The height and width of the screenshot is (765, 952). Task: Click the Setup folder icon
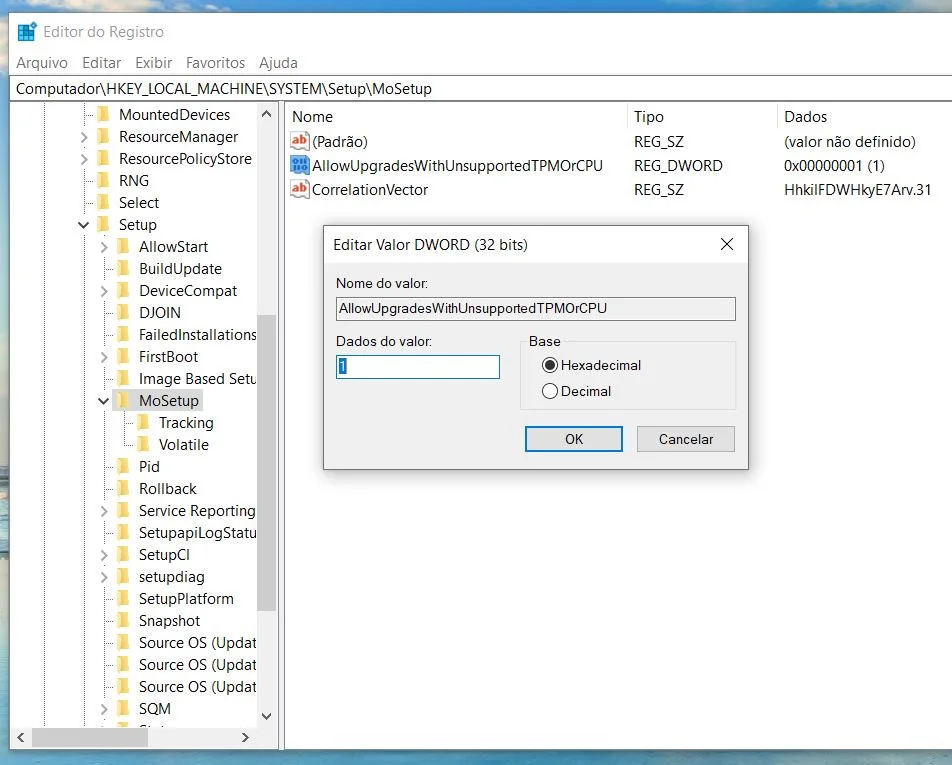click(104, 225)
